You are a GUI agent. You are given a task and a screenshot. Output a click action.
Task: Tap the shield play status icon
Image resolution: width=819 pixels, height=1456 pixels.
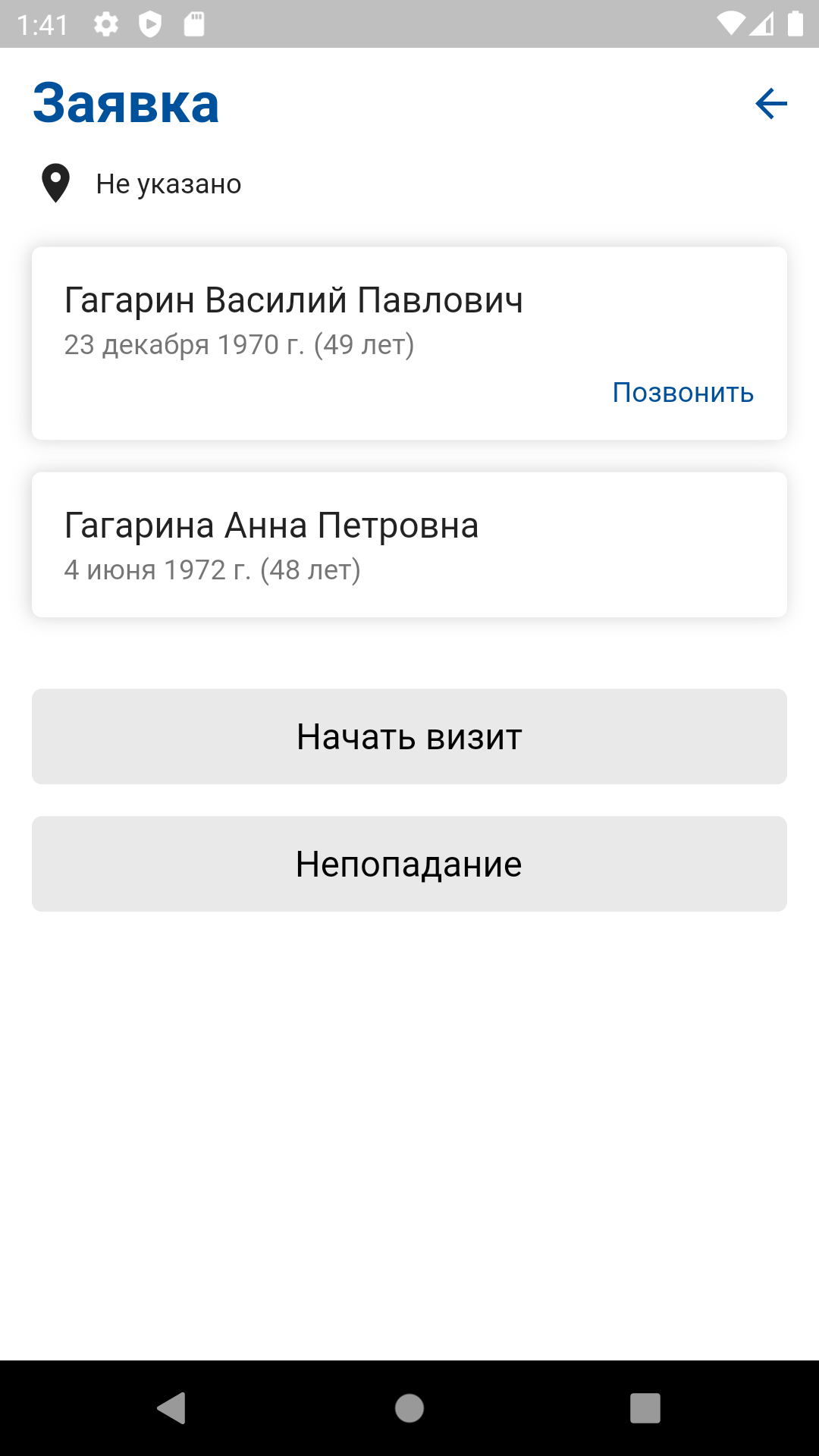150,25
